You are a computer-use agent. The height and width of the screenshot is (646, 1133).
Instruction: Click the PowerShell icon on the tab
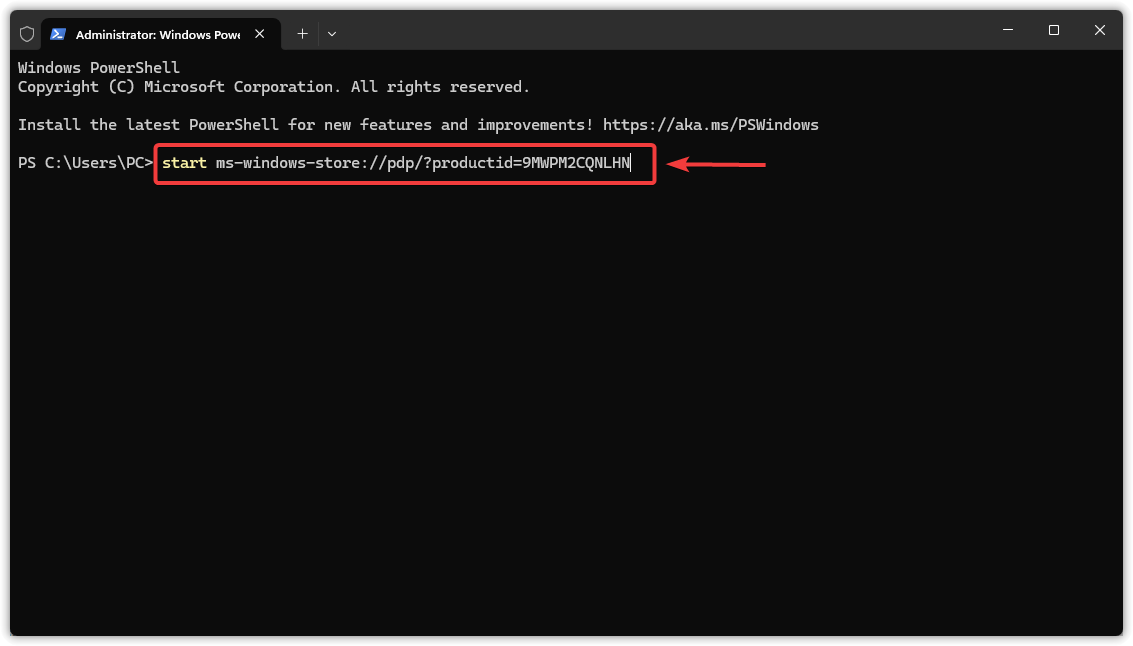[x=58, y=34]
